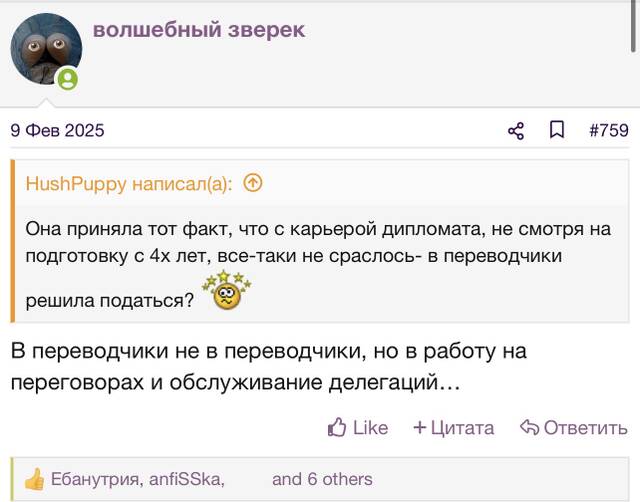Bookmark this post with the bookmark icon
640x502 pixels.
pos(557,130)
